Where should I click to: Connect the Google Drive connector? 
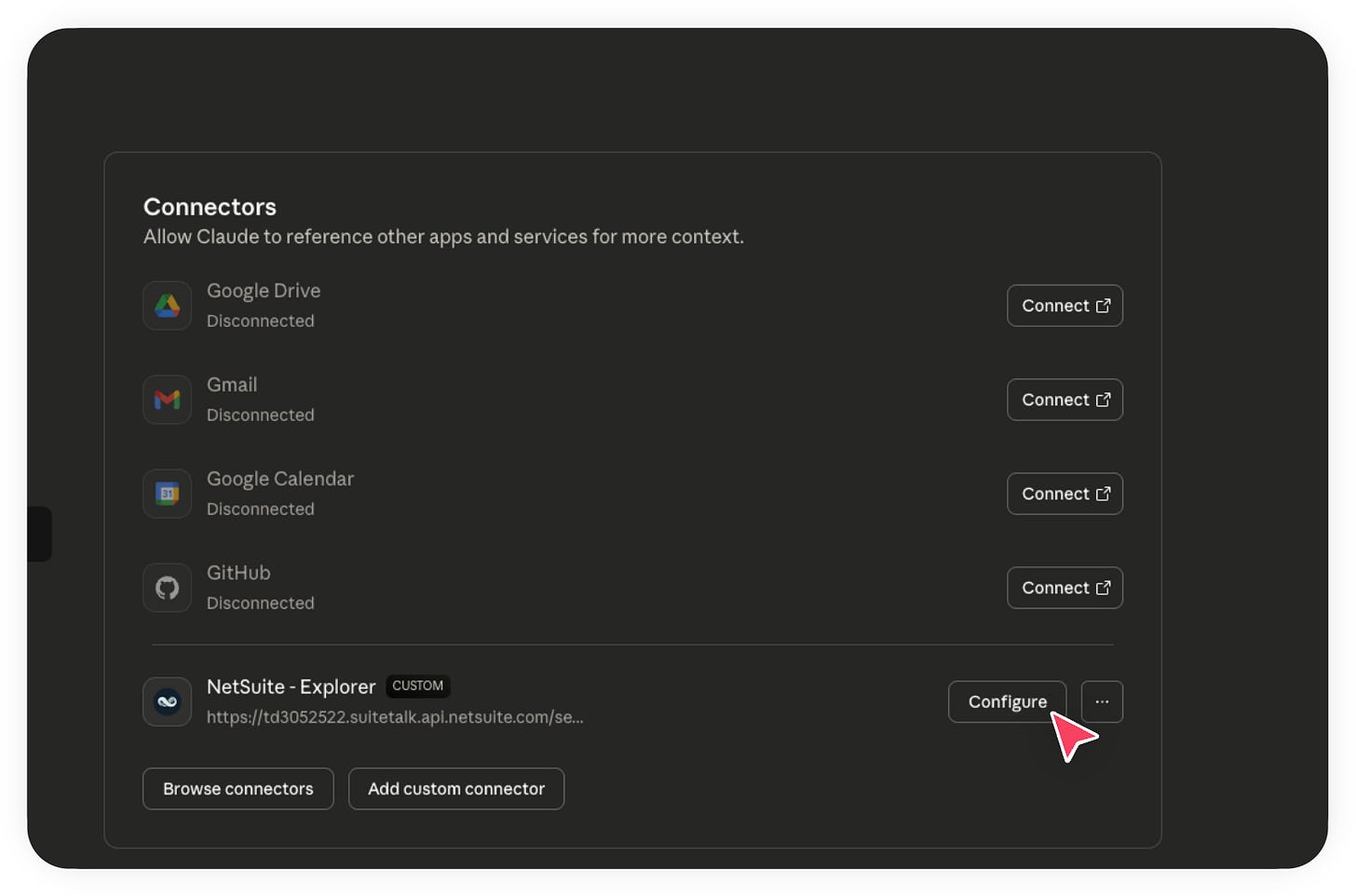tap(1064, 305)
